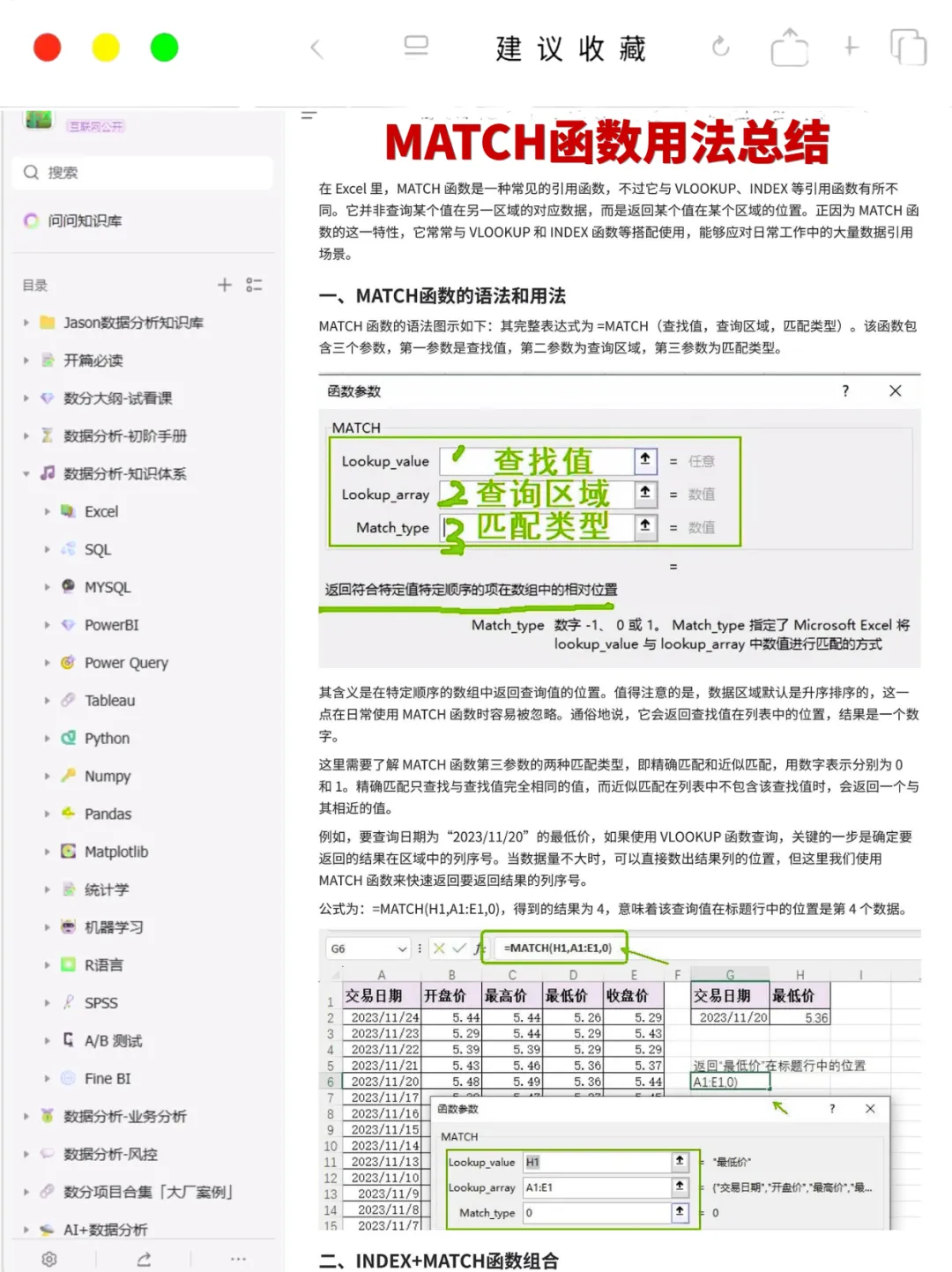Viewport: 952px width, 1272px height.
Task: Open the R语言 section
Action: pos(104,965)
